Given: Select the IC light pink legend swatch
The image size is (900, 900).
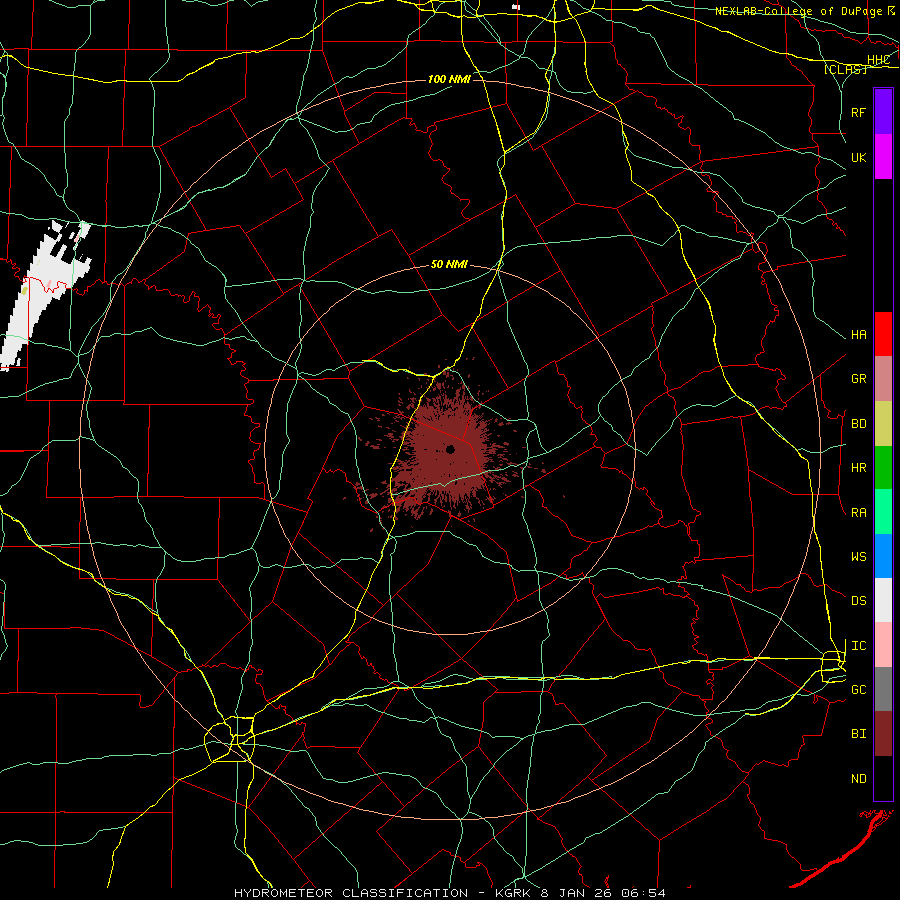Looking at the screenshot, I should click(883, 645).
